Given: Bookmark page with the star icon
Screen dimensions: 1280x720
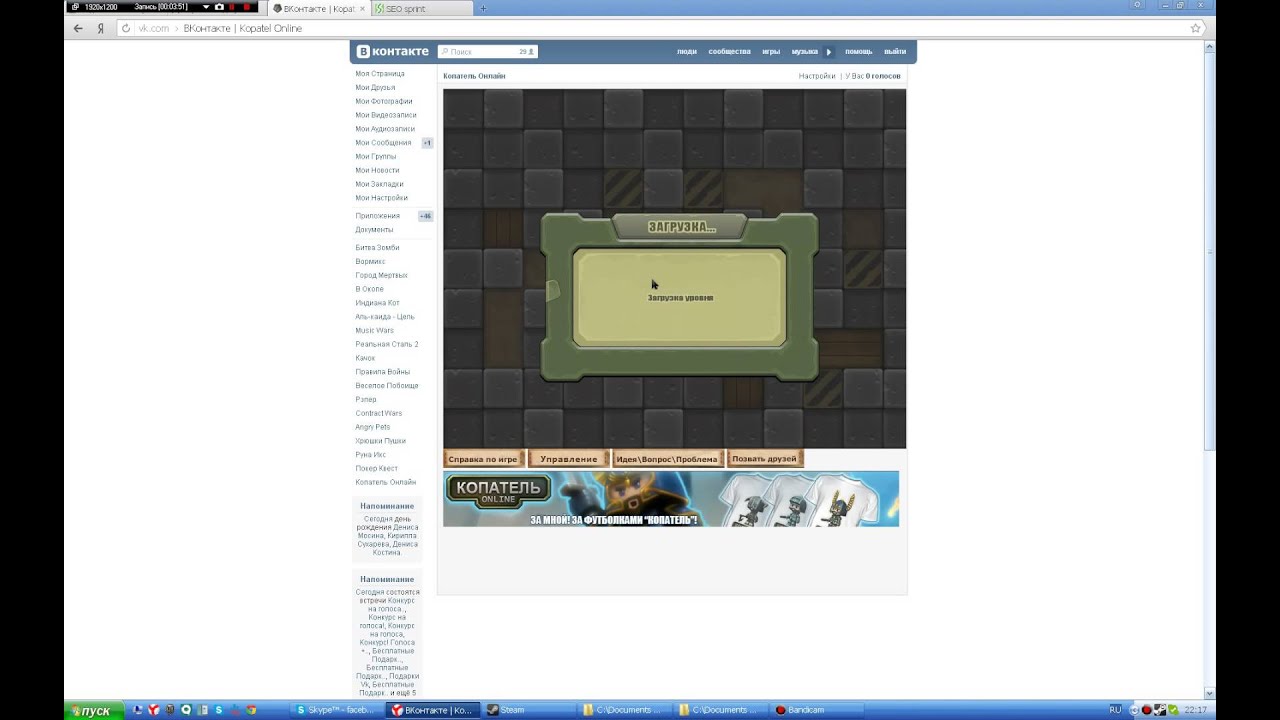Looking at the screenshot, I should coord(1195,29).
